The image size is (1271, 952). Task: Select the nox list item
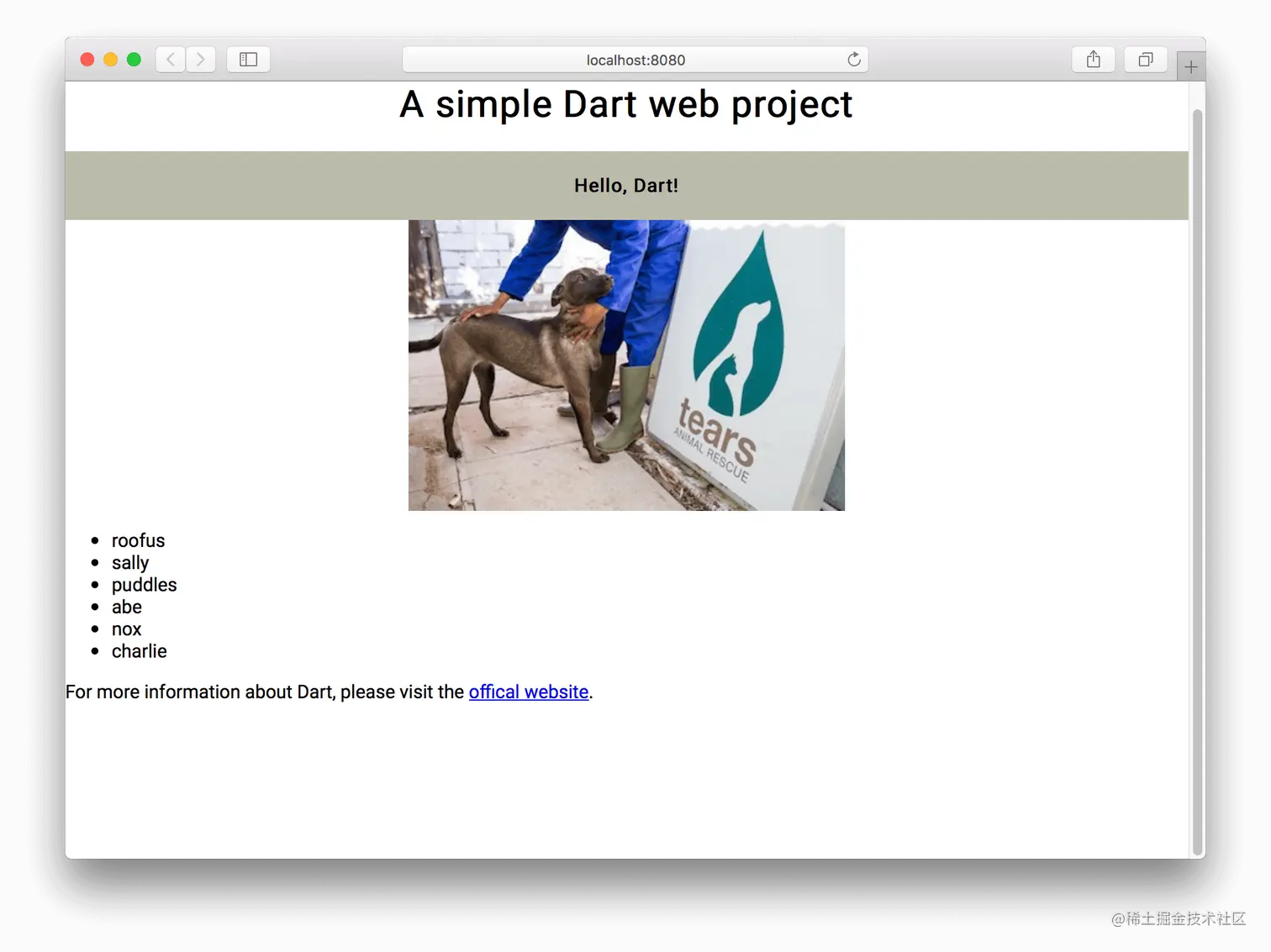click(127, 629)
